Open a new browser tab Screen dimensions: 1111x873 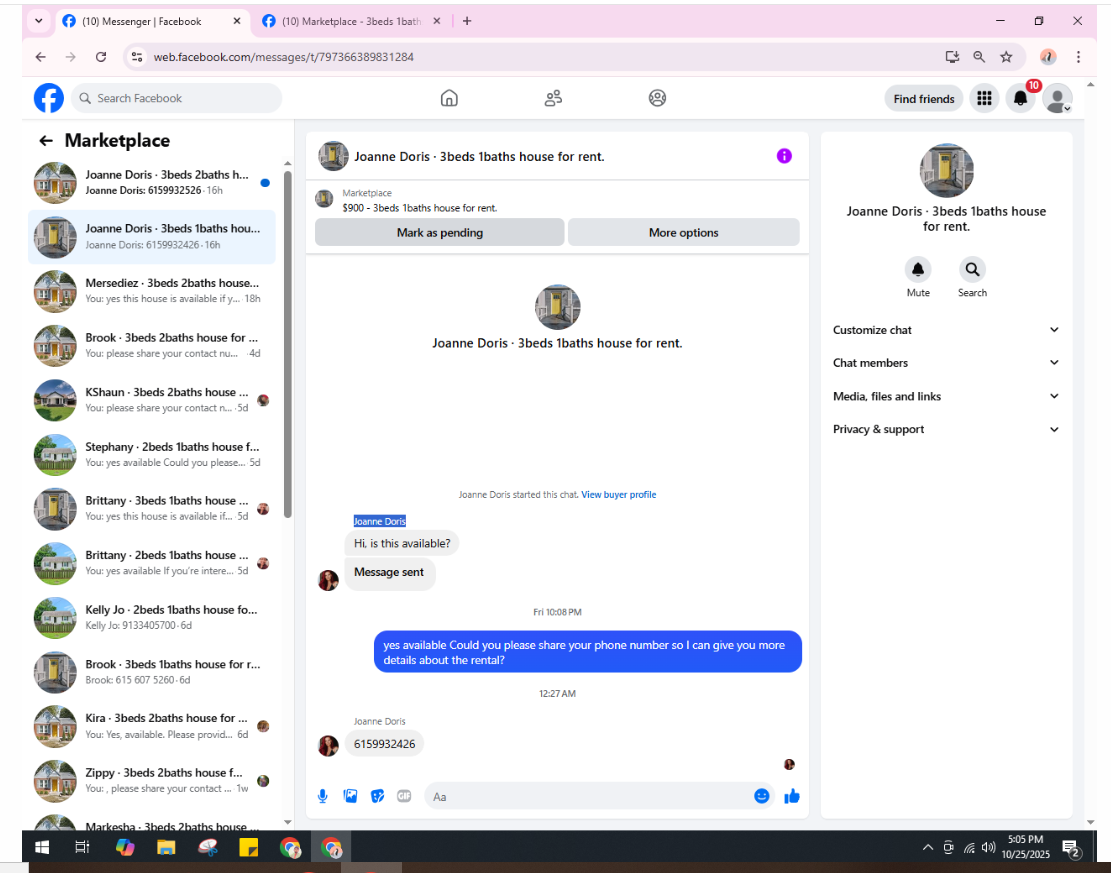[x=467, y=21]
